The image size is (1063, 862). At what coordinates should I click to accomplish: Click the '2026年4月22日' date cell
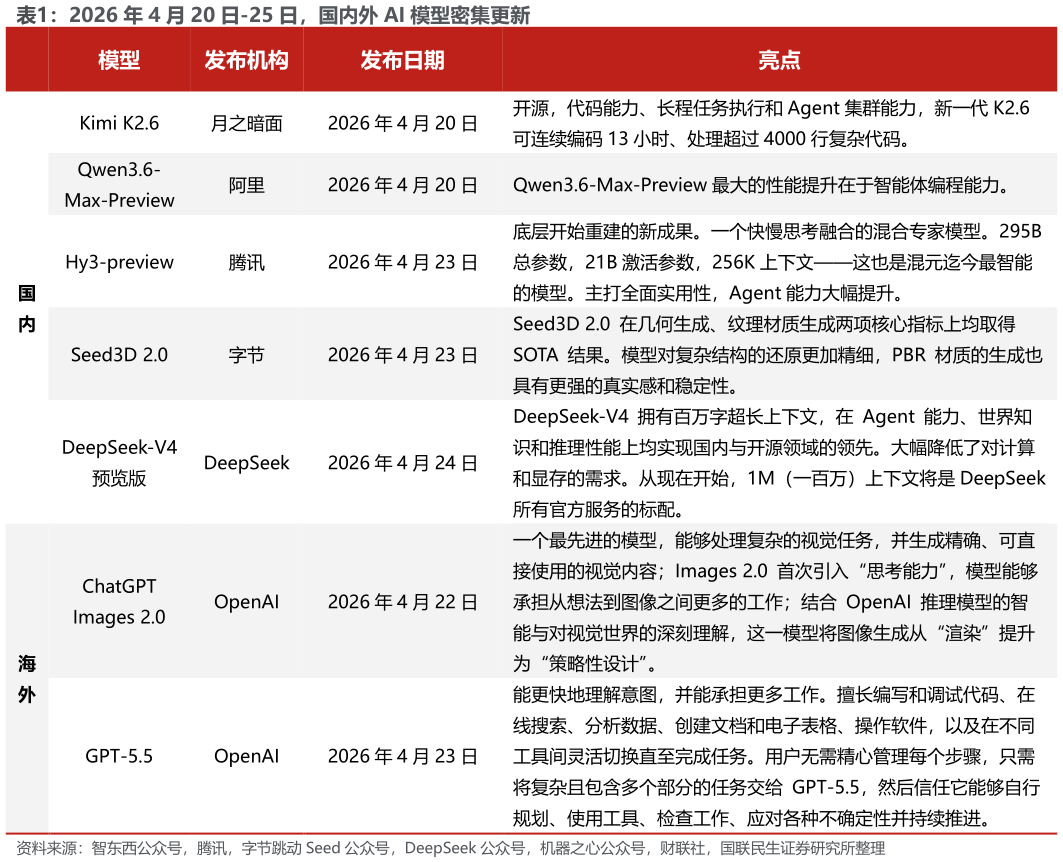(x=402, y=601)
